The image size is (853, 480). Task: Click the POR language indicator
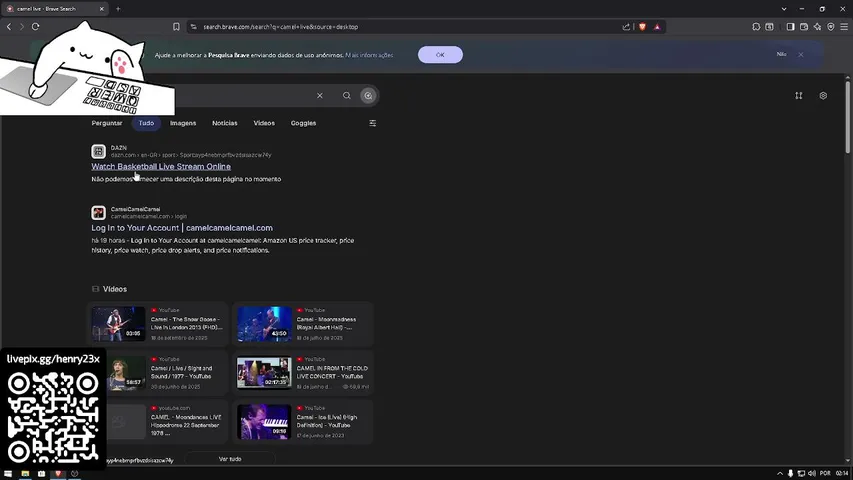[x=825, y=473]
